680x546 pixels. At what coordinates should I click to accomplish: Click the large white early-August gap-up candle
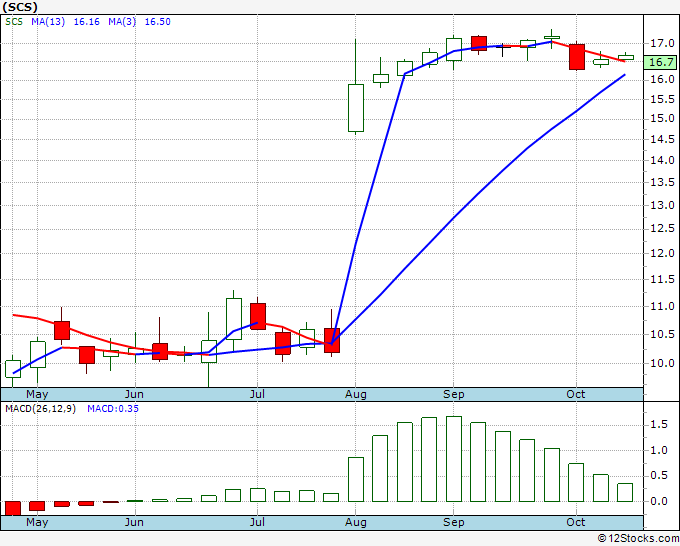click(x=356, y=108)
